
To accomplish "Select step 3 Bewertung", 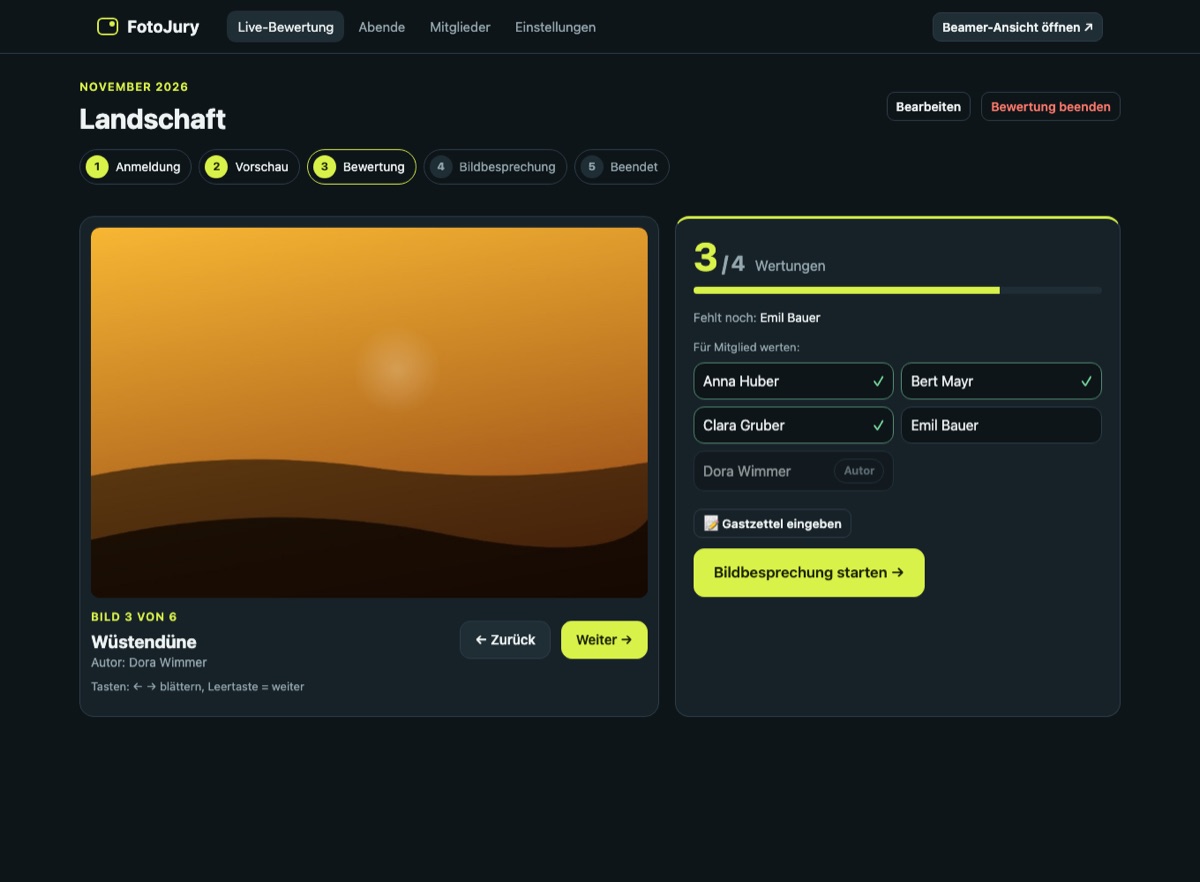I will [361, 167].
